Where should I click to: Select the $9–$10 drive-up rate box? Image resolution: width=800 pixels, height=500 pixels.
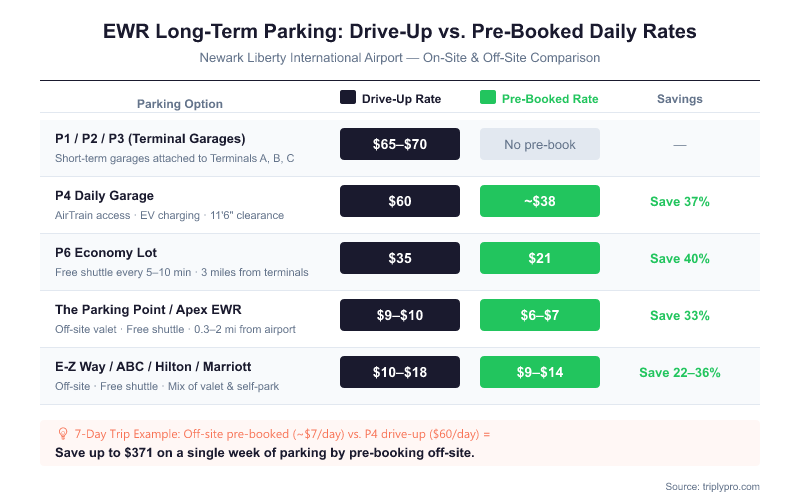(400, 315)
